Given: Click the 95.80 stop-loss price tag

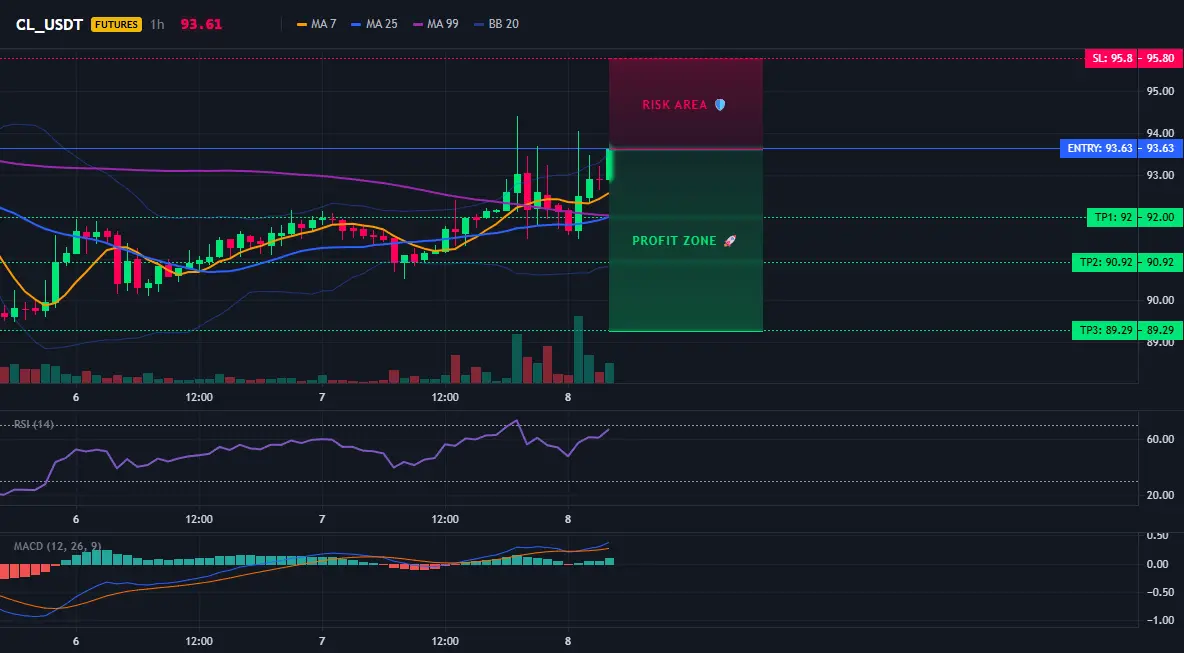Looking at the screenshot, I should [1160, 58].
